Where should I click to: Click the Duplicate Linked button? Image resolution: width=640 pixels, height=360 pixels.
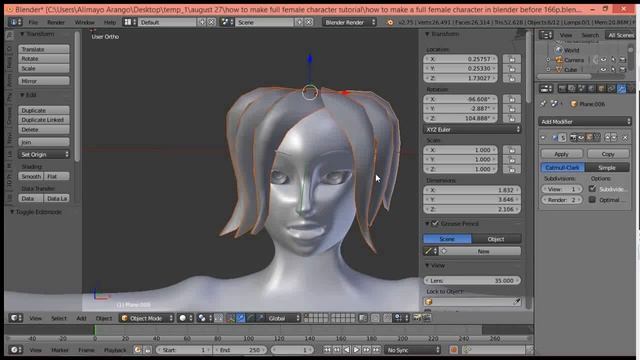click(x=44, y=120)
